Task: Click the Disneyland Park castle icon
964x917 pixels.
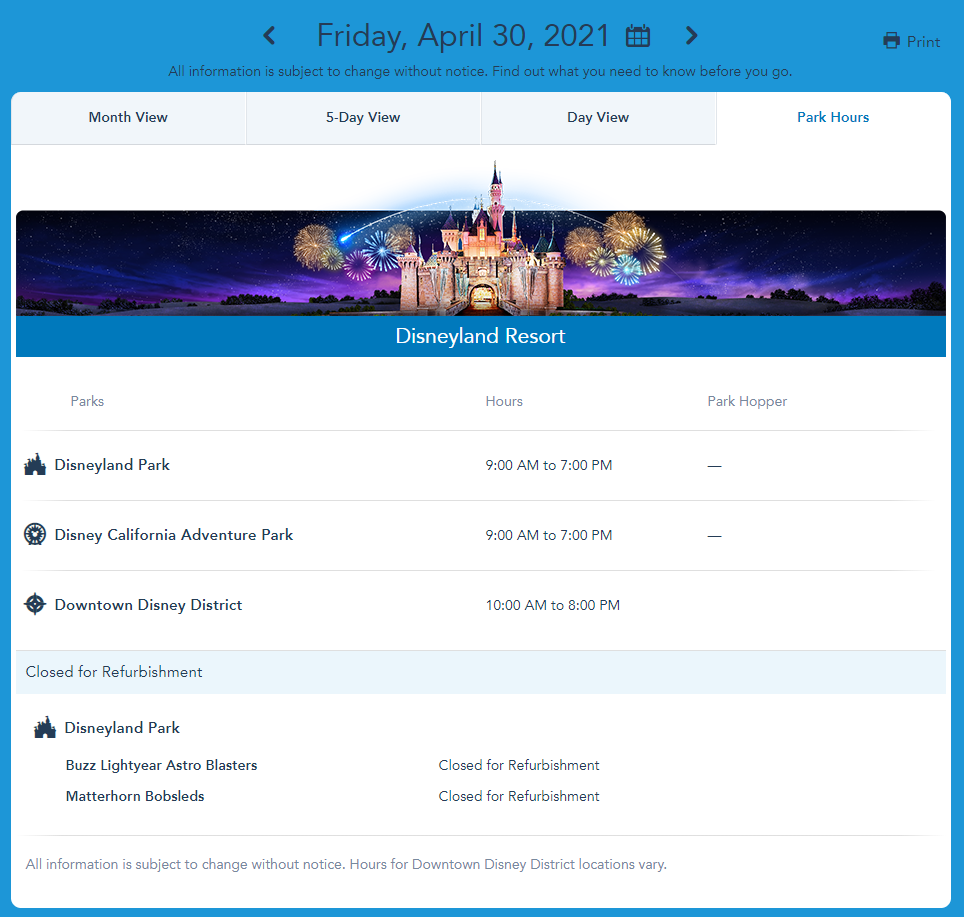Action: point(35,465)
